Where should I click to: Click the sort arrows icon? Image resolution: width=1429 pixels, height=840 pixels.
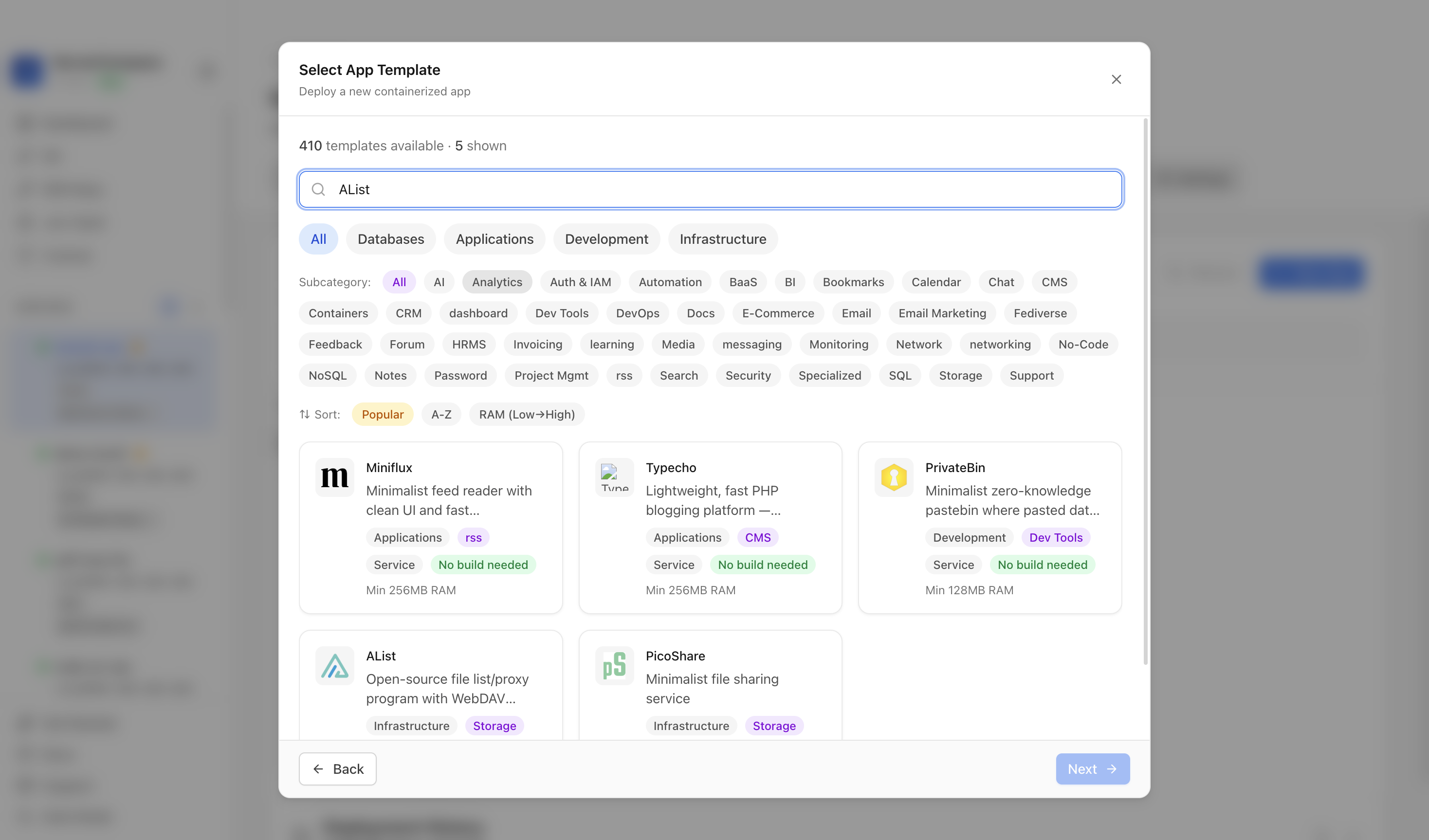305,415
